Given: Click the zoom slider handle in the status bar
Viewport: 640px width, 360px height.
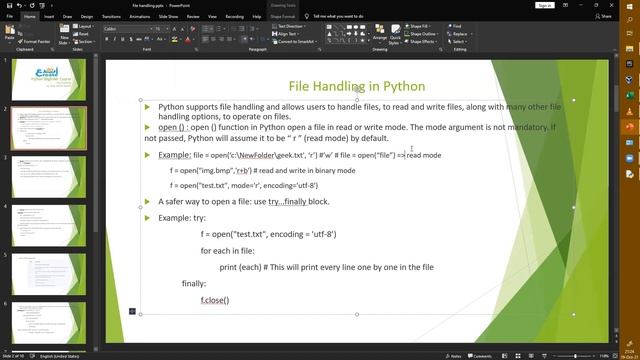Looking at the screenshot, I should [575, 356].
